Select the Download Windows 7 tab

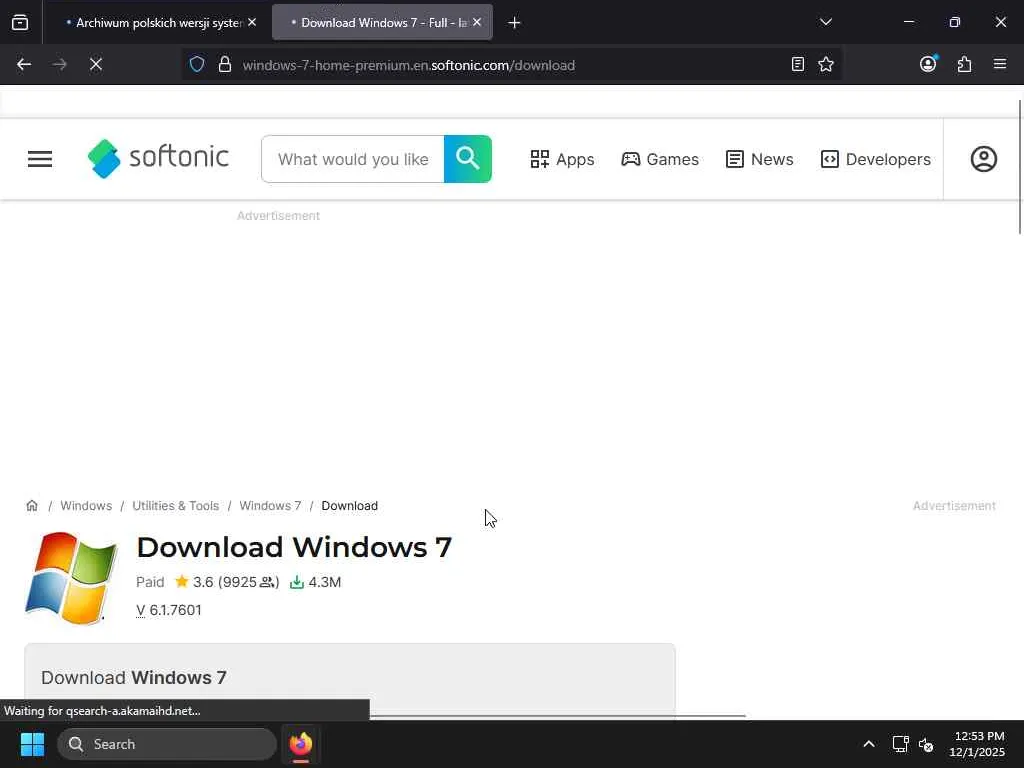[383, 23]
